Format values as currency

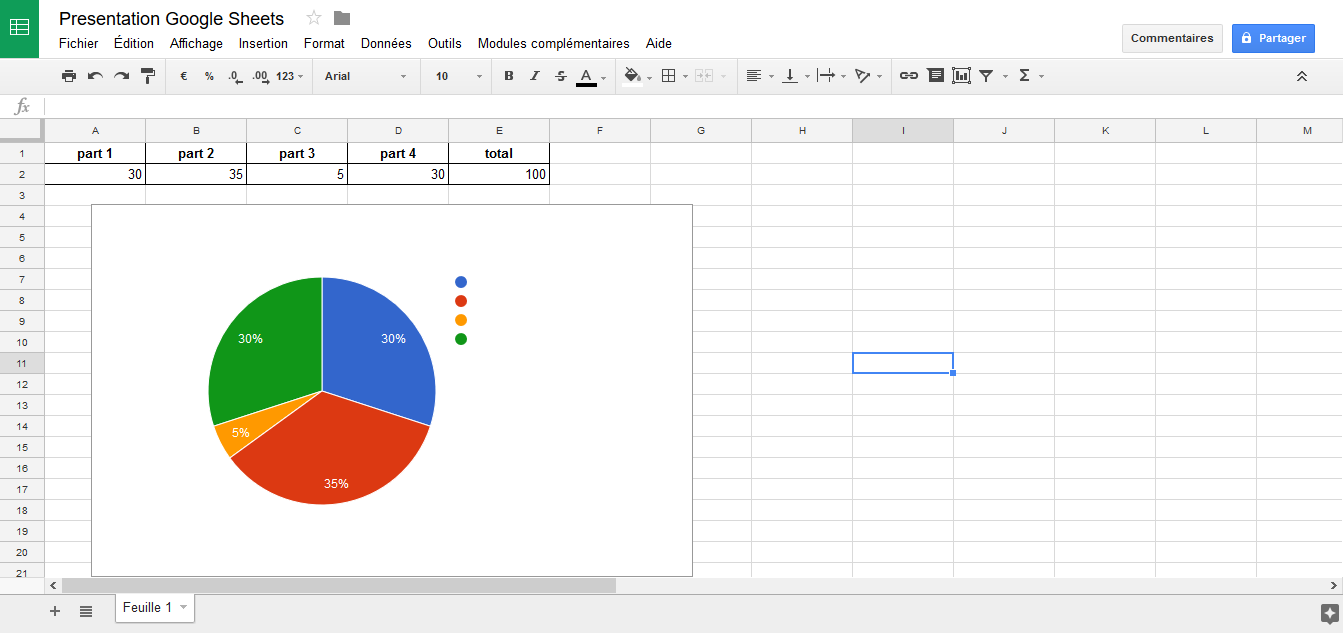click(181, 75)
